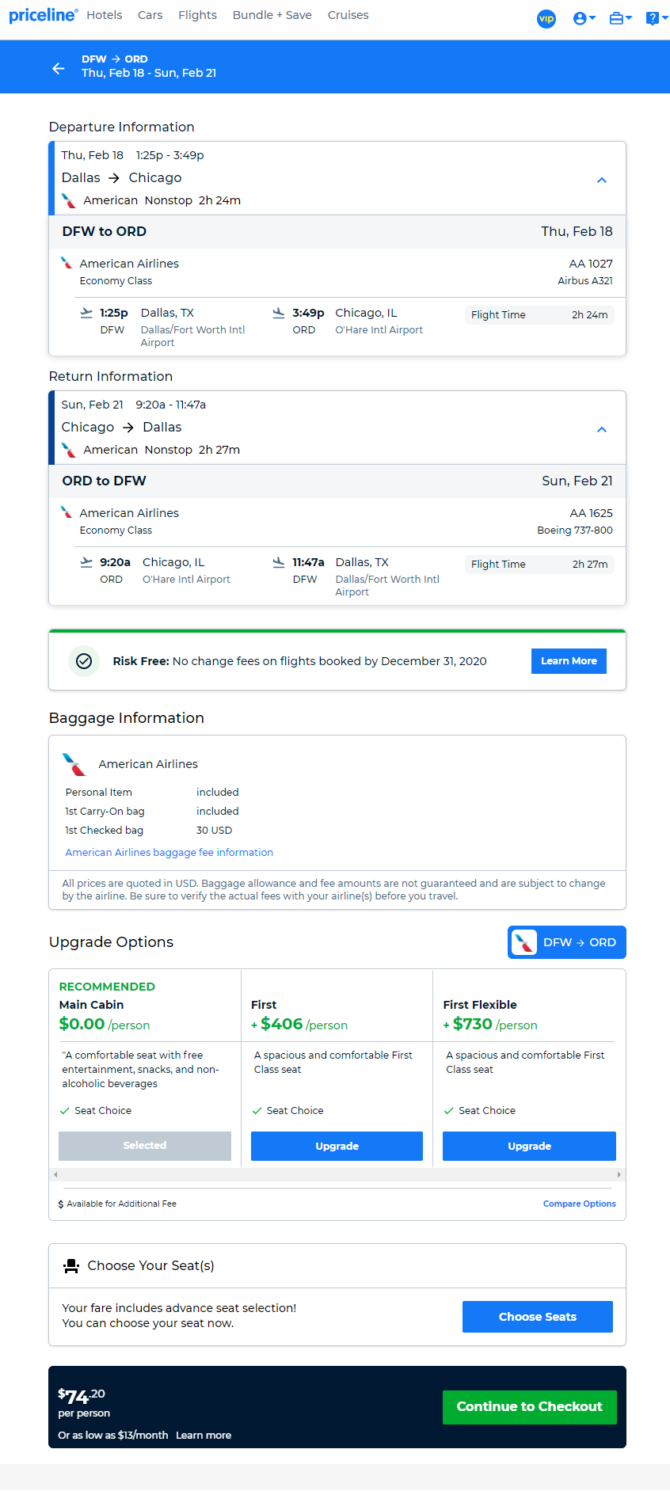Open the My Trips suitcase menu
The height and width of the screenshot is (1491, 670).
[x=620, y=18]
